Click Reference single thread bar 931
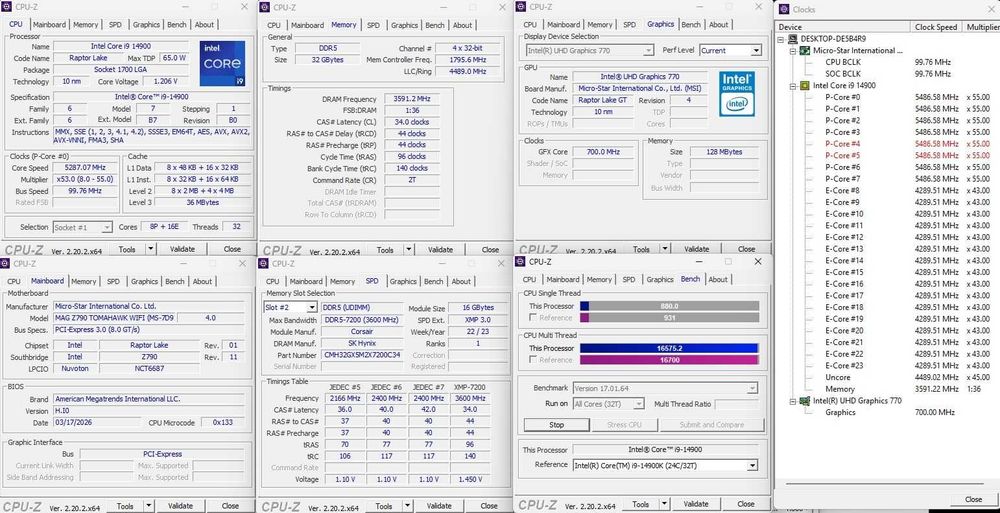Viewport: 1000px width, 513px height. 670,318
